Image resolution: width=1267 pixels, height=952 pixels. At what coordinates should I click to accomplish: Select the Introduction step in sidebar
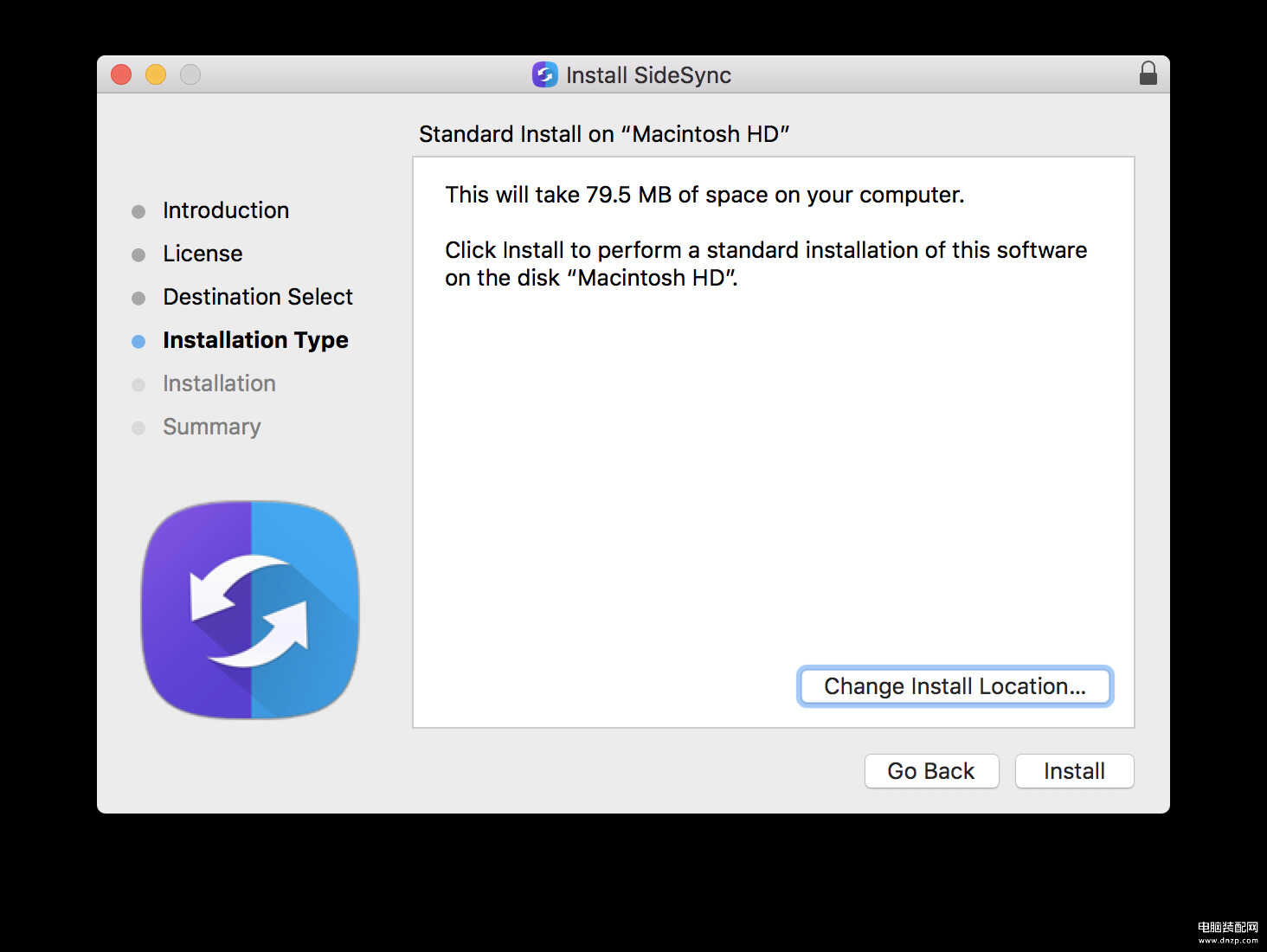click(x=226, y=210)
